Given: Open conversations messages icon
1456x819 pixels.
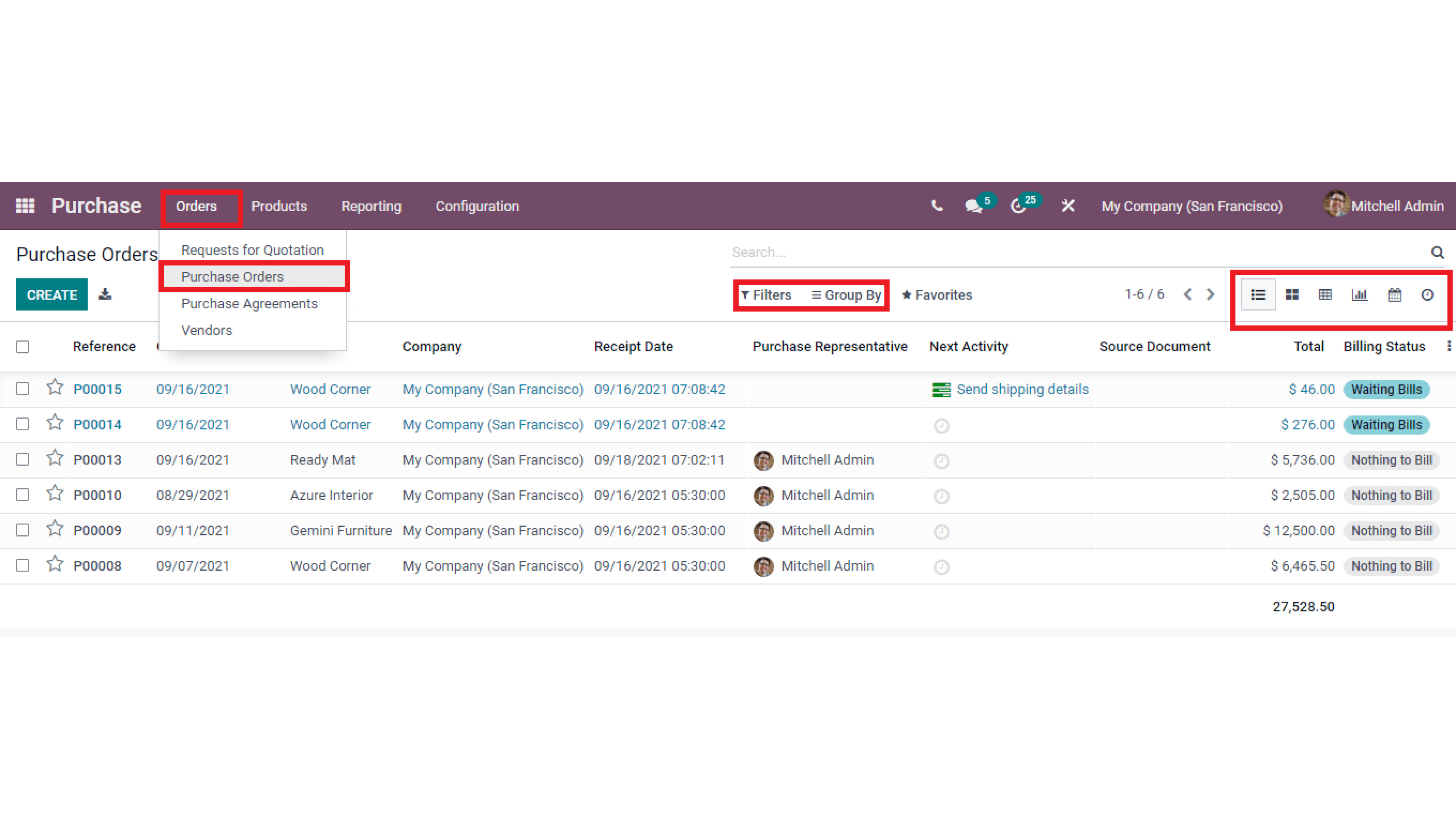Looking at the screenshot, I should 973,206.
